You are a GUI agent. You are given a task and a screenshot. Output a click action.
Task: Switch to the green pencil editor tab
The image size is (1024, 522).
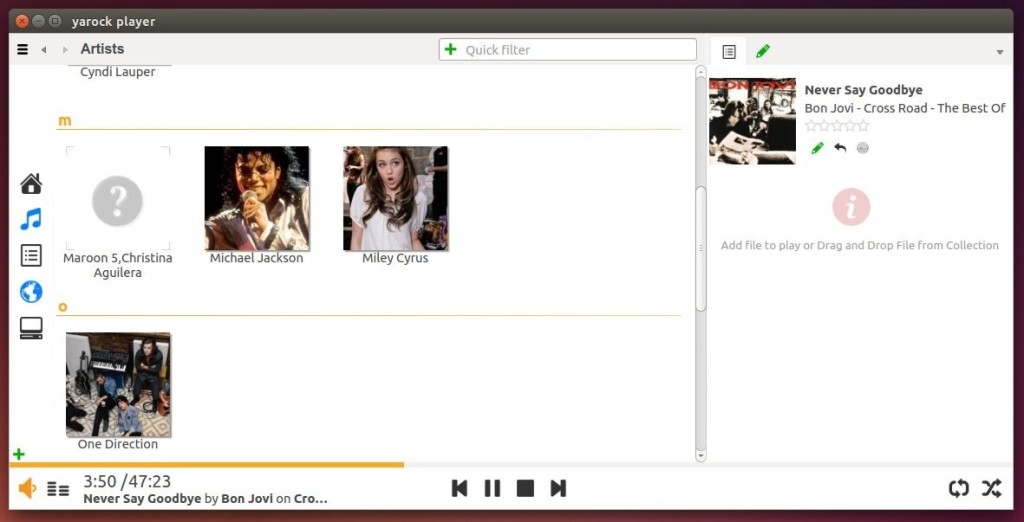point(762,51)
